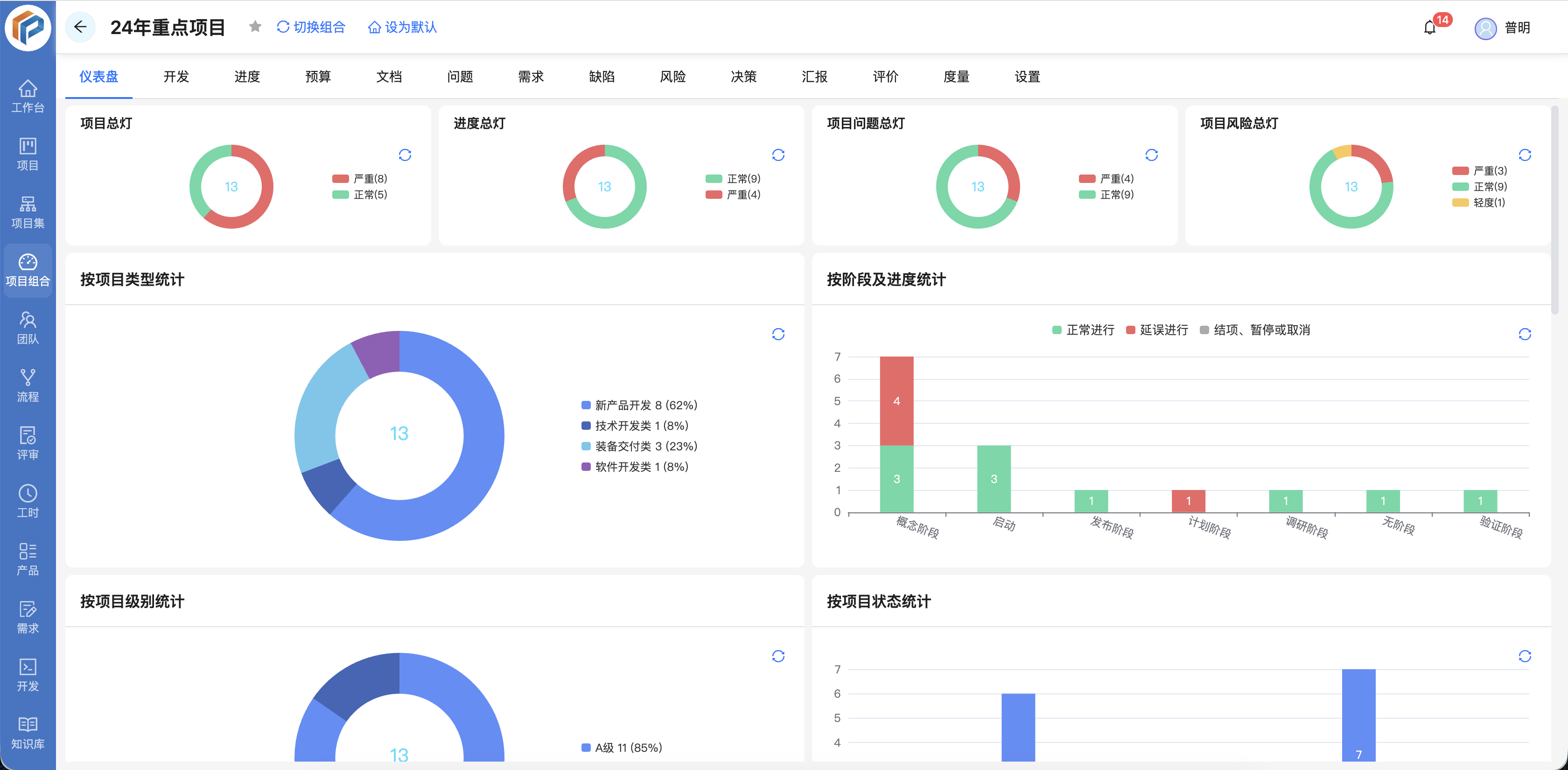
Task: Switch to the 预算 tab
Action: point(318,77)
